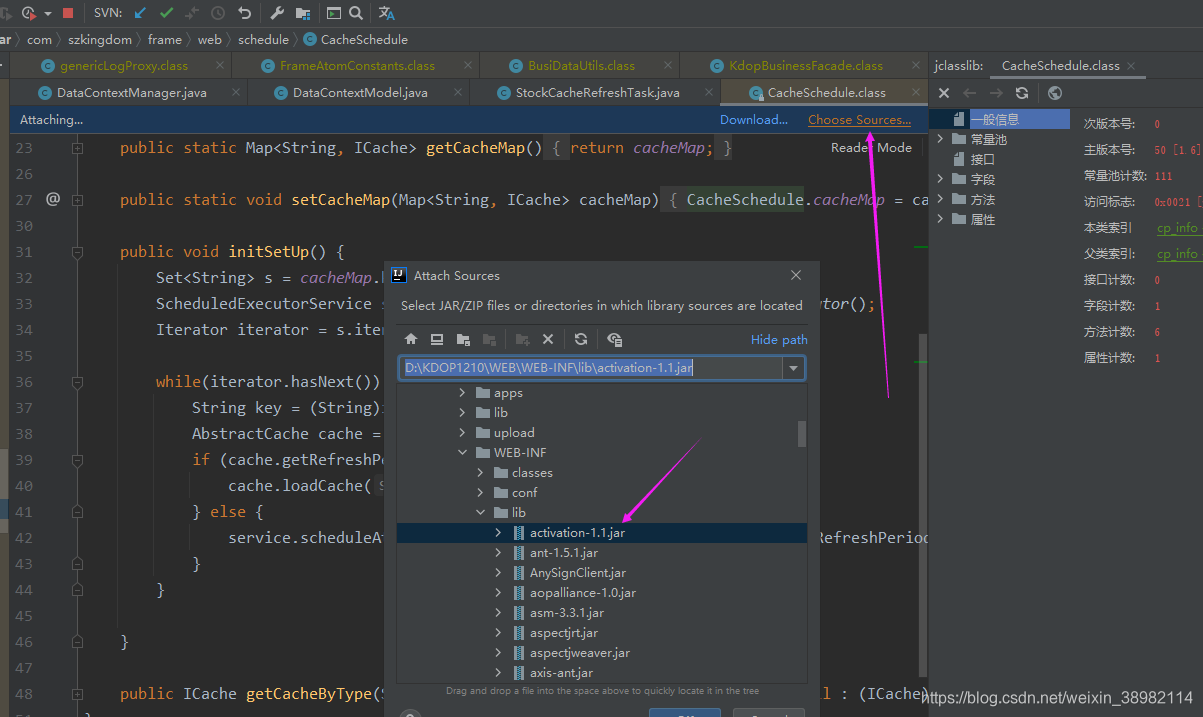Click the jclasslib globe web icon
Viewport: 1203px width, 717px height.
tap(1054, 93)
